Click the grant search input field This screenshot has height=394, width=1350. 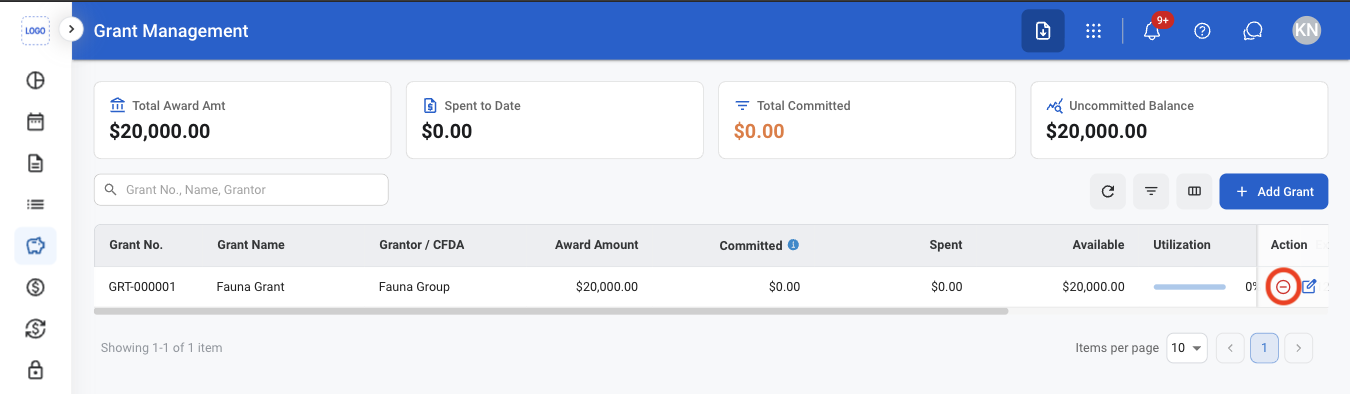point(241,190)
